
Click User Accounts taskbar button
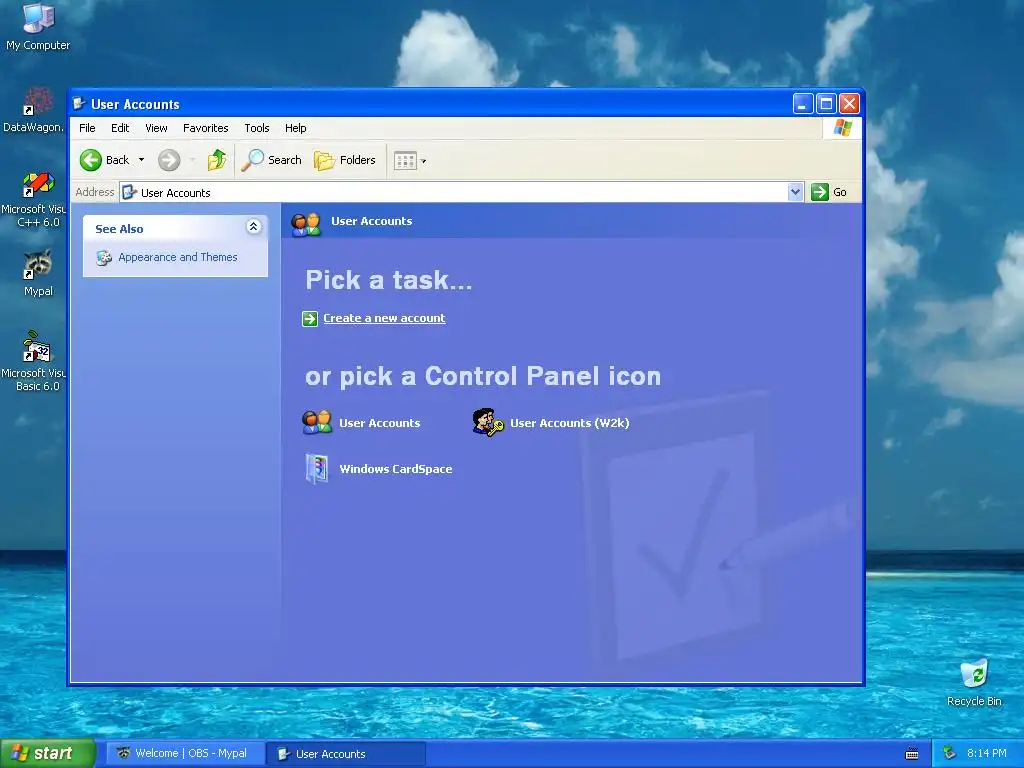pos(346,754)
